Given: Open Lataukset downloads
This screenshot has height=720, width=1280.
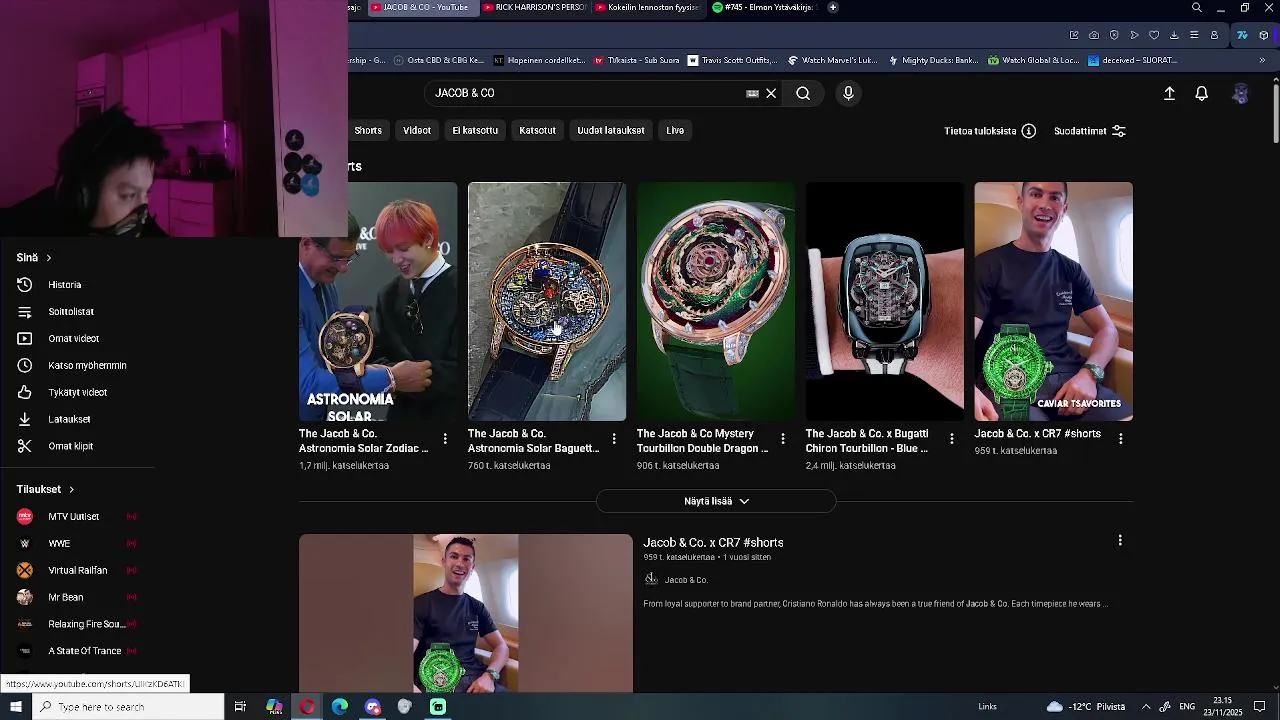Looking at the screenshot, I should tap(69, 420).
